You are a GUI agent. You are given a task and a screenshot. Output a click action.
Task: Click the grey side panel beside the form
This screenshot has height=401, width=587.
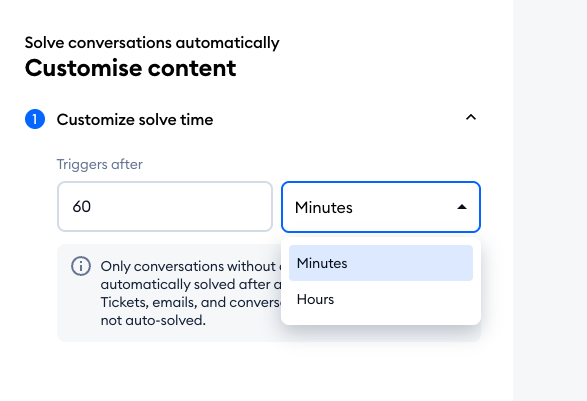click(x=550, y=200)
